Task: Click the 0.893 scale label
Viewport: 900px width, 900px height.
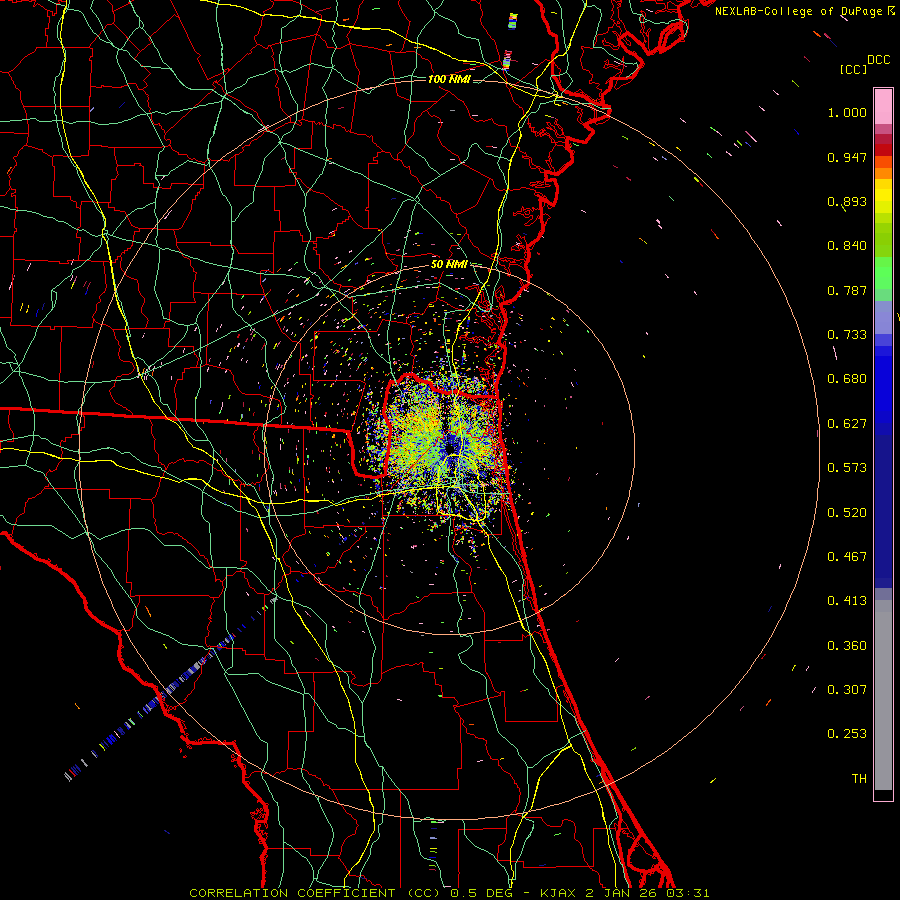Action: click(847, 201)
